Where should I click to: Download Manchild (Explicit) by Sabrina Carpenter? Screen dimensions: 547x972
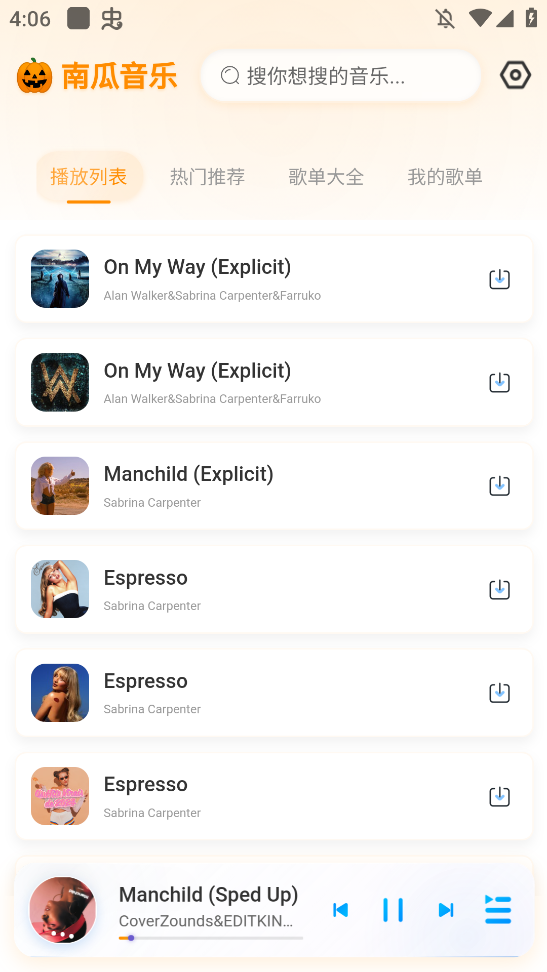click(499, 486)
